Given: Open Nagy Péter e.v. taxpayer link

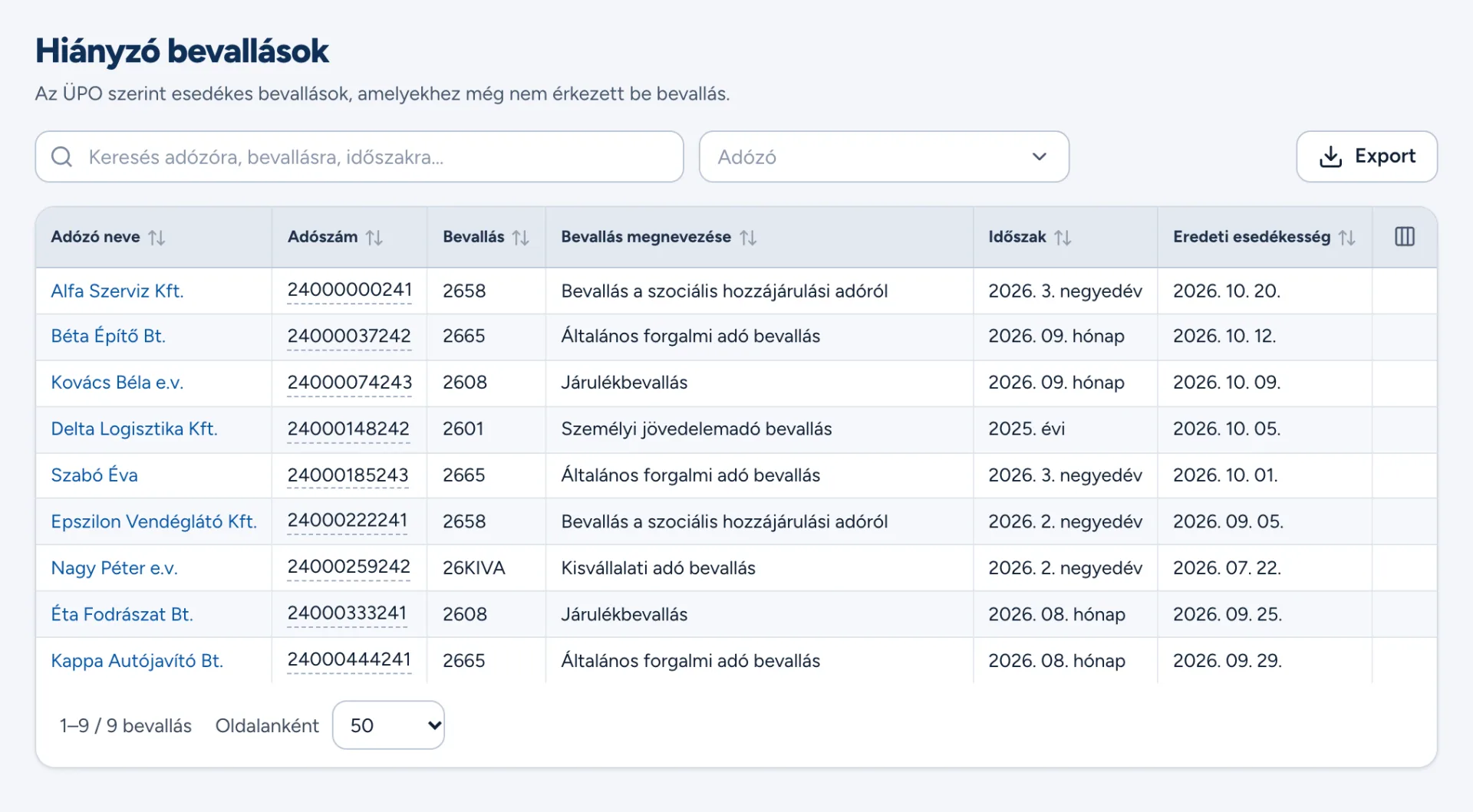Looking at the screenshot, I should click(x=114, y=568).
